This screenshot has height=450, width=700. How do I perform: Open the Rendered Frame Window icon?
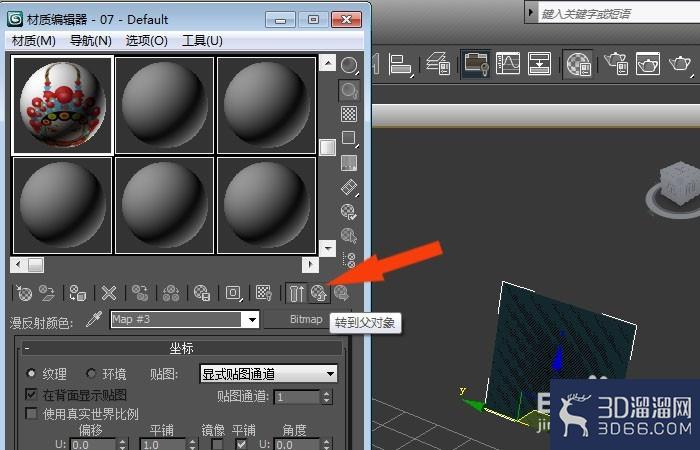click(648, 64)
